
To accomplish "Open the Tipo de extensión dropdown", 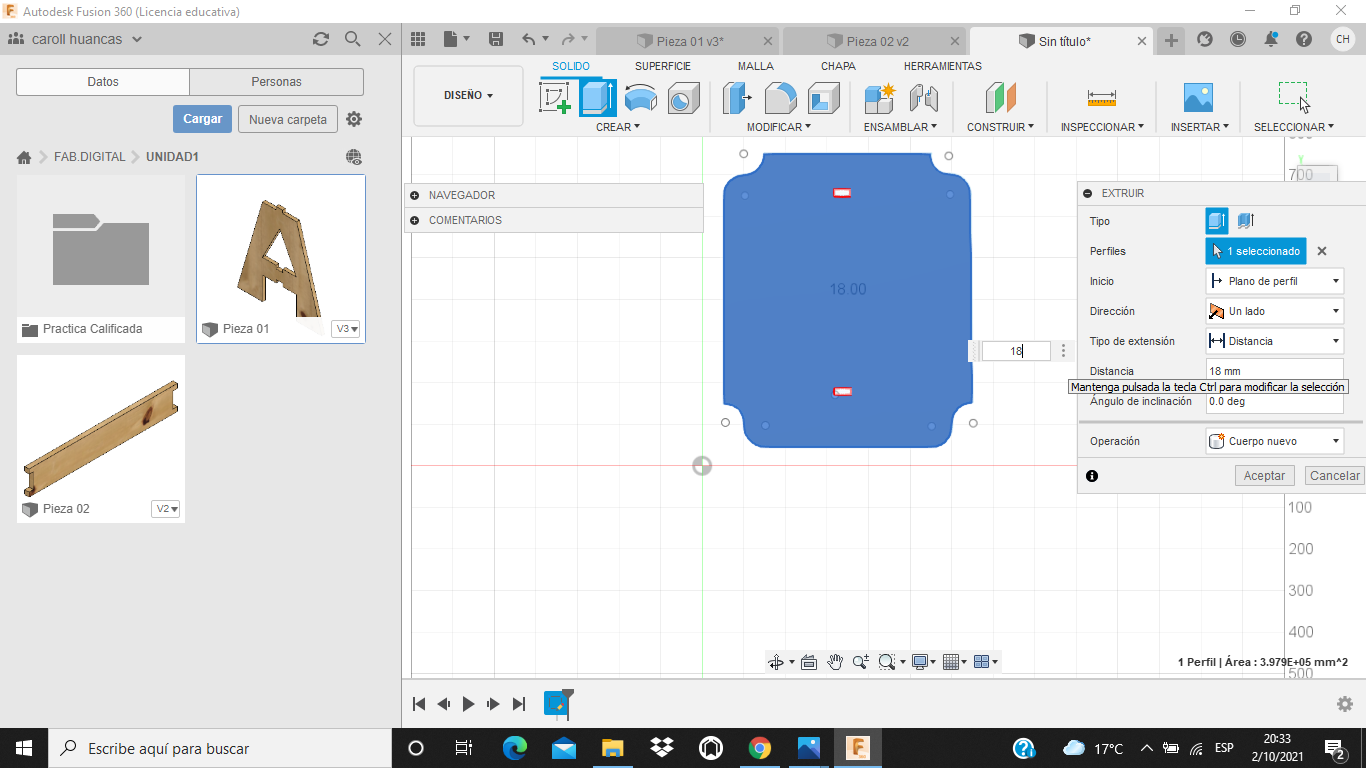I will [x=1275, y=342].
